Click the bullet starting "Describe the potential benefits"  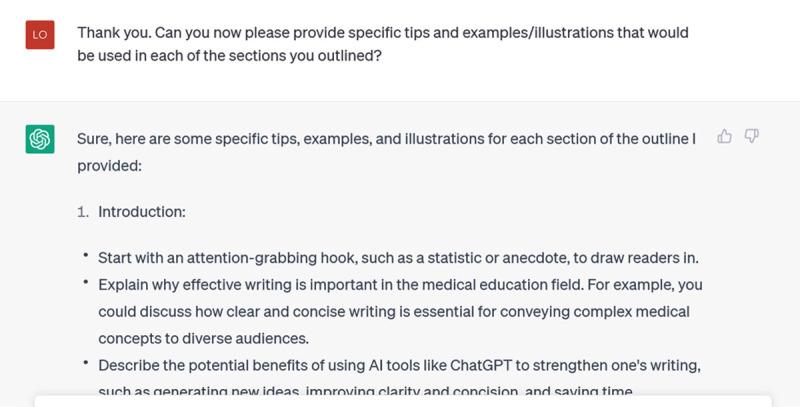tap(400, 374)
